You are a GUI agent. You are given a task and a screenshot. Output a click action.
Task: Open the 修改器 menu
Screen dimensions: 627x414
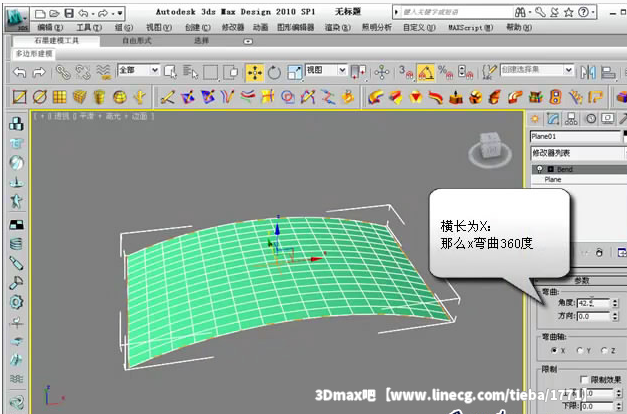coord(232,28)
